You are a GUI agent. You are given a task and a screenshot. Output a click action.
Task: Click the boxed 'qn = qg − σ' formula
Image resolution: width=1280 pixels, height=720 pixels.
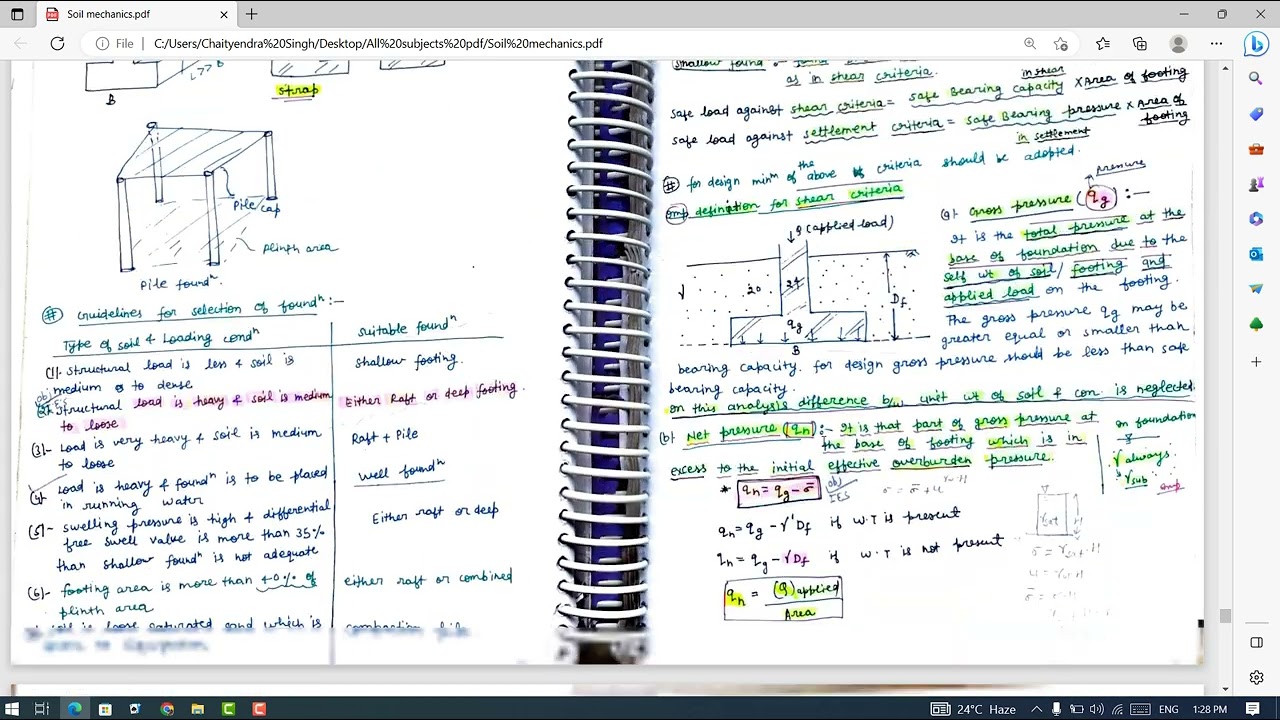[778, 490]
